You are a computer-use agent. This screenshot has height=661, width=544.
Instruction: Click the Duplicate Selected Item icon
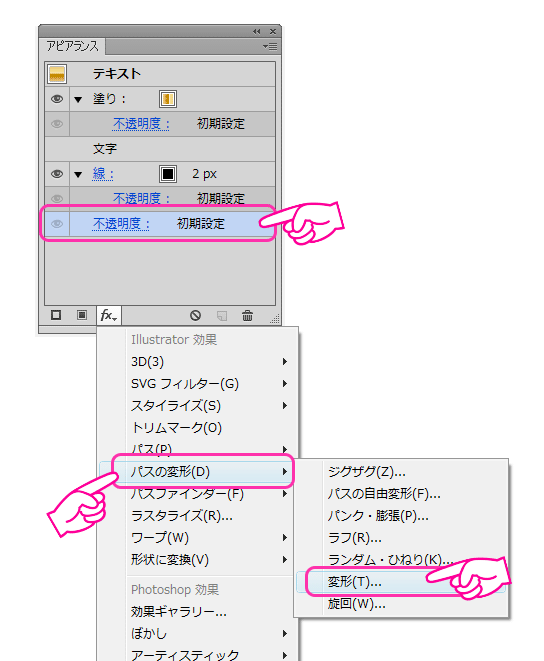(222, 316)
